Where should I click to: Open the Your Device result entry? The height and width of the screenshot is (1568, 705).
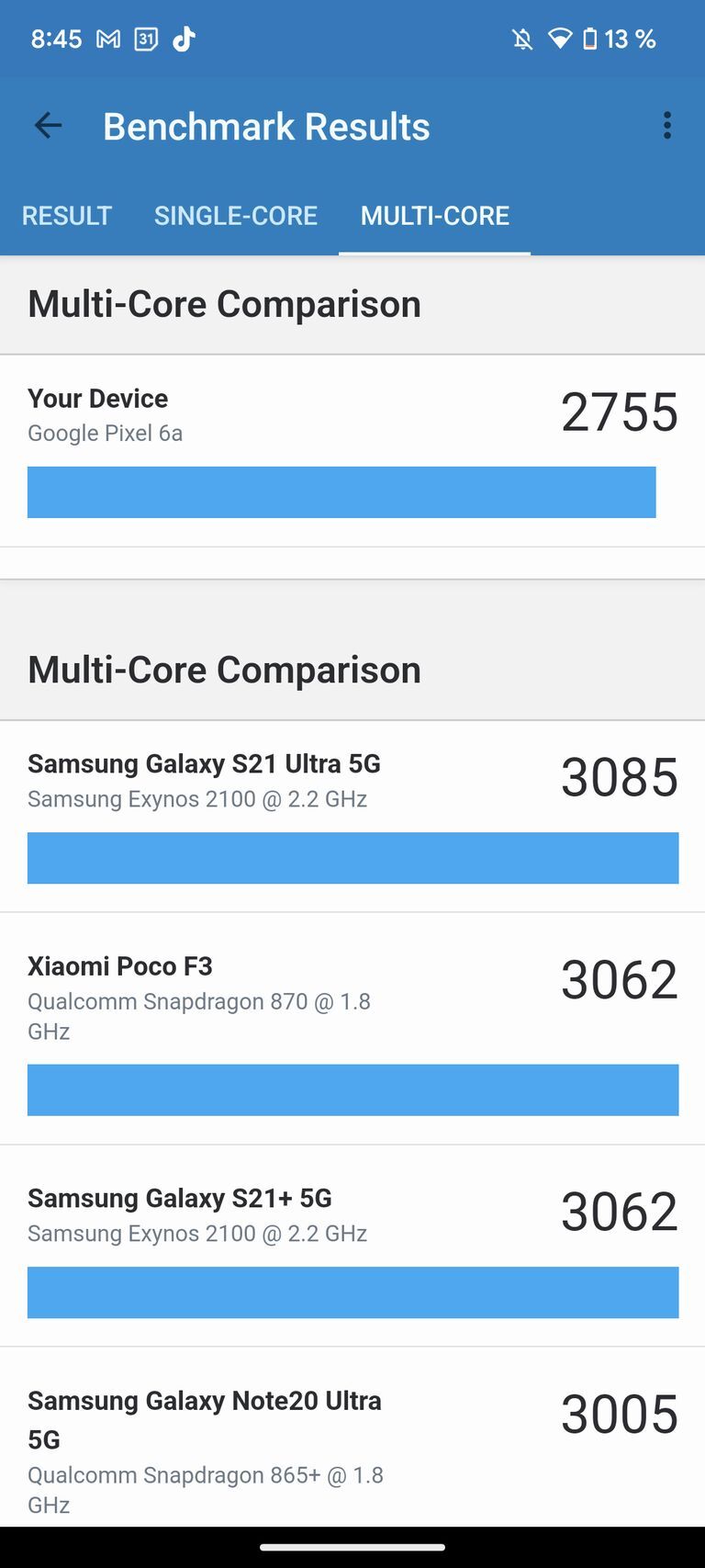(x=352, y=432)
